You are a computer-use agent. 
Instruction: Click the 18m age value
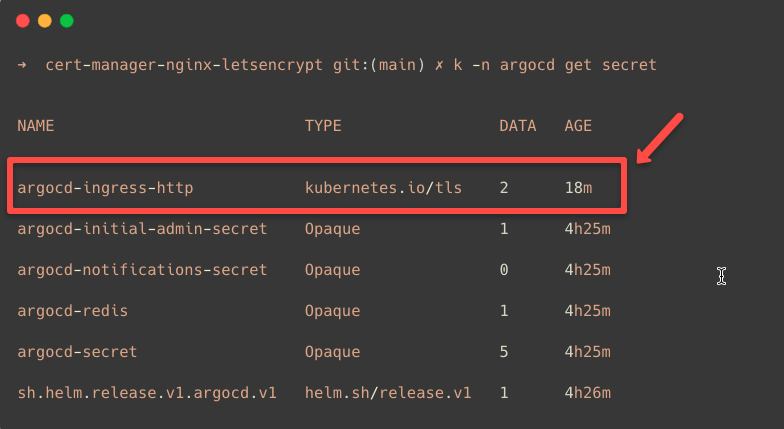pyautogui.click(x=578, y=187)
